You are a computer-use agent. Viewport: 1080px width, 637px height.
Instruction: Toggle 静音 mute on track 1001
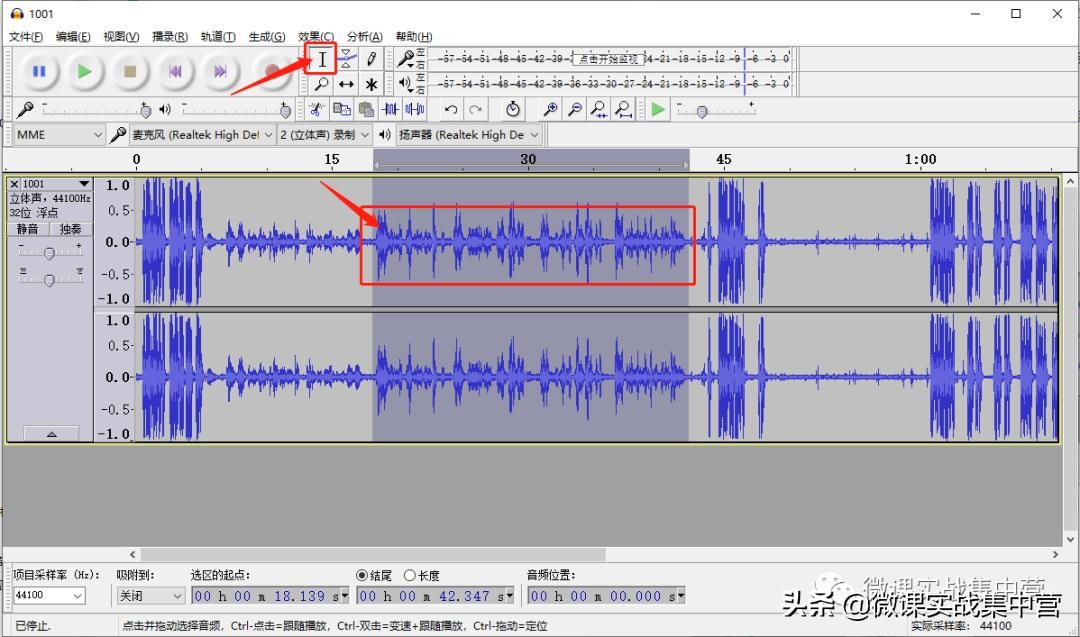[x=29, y=229]
